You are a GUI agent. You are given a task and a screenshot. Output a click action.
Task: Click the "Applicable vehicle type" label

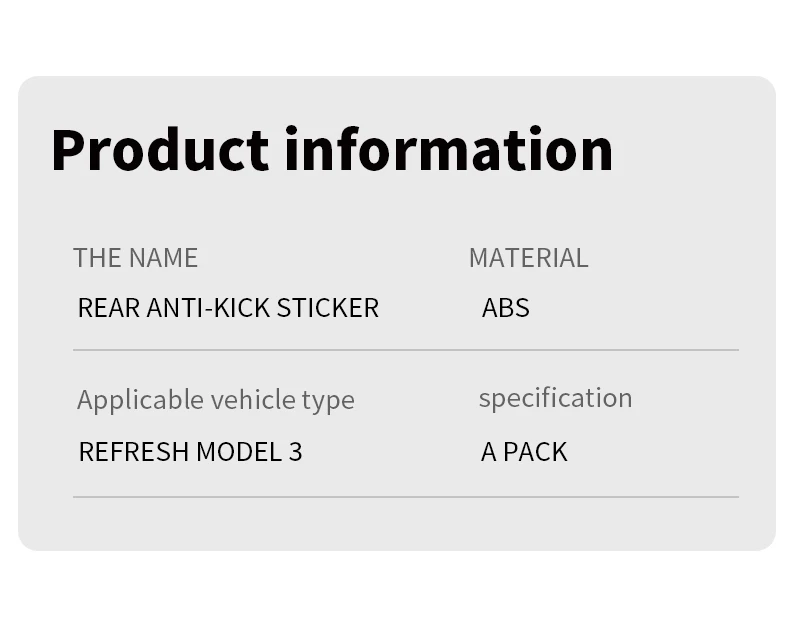(x=215, y=400)
